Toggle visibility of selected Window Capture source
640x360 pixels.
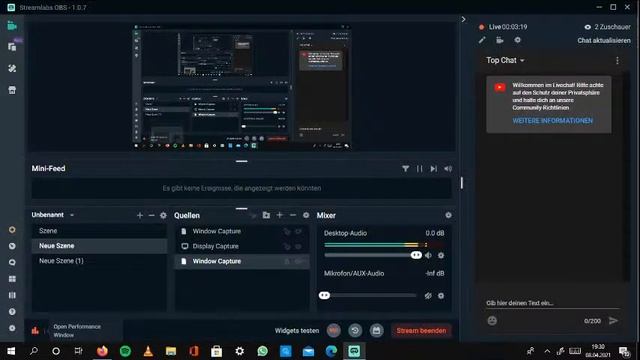(x=300, y=261)
